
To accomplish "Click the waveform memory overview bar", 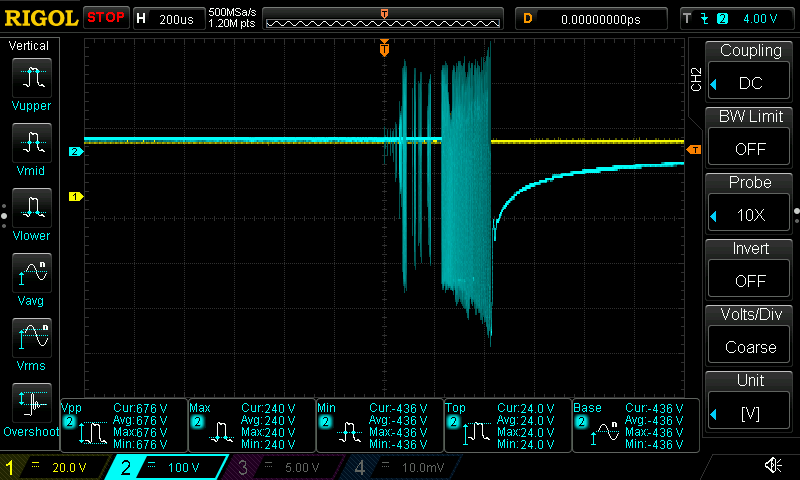I will 383,19.
